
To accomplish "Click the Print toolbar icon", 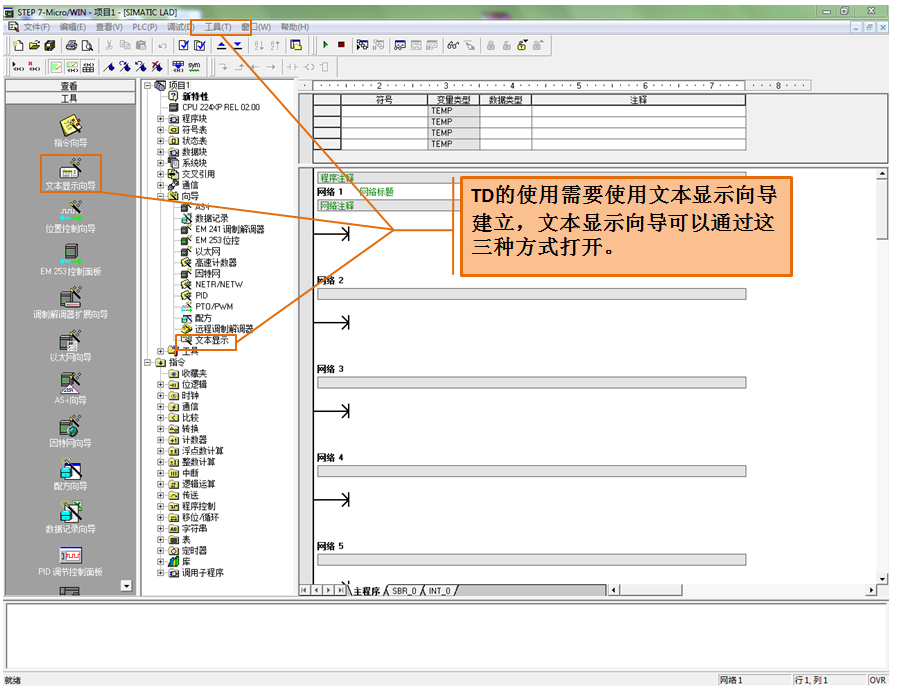I will click(72, 46).
